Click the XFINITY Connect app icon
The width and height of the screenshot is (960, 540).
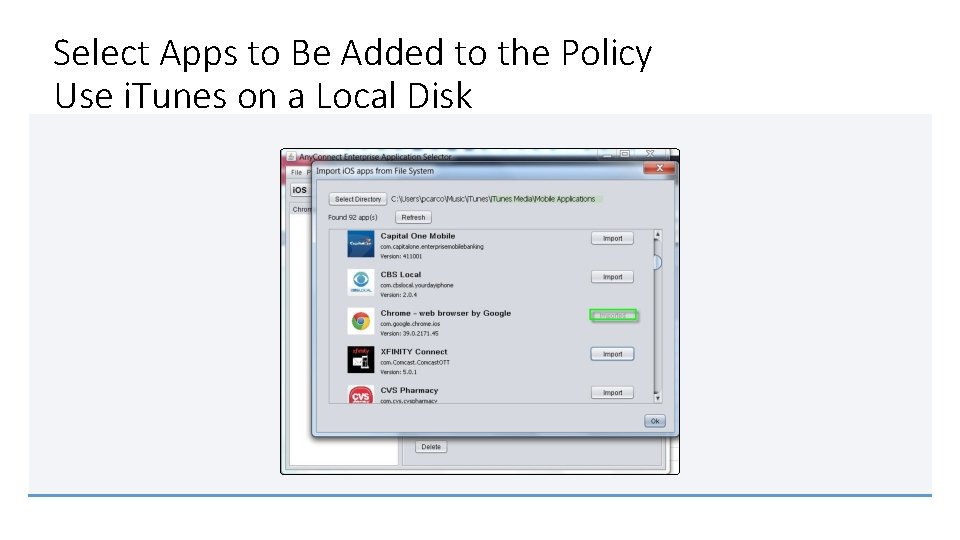pos(361,359)
